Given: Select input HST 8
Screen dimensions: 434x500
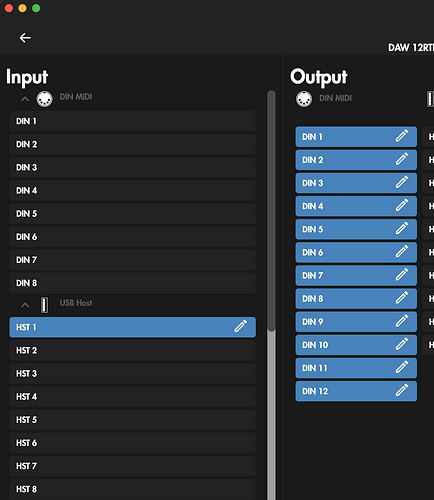Looking at the screenshot, I should [133, 489].
